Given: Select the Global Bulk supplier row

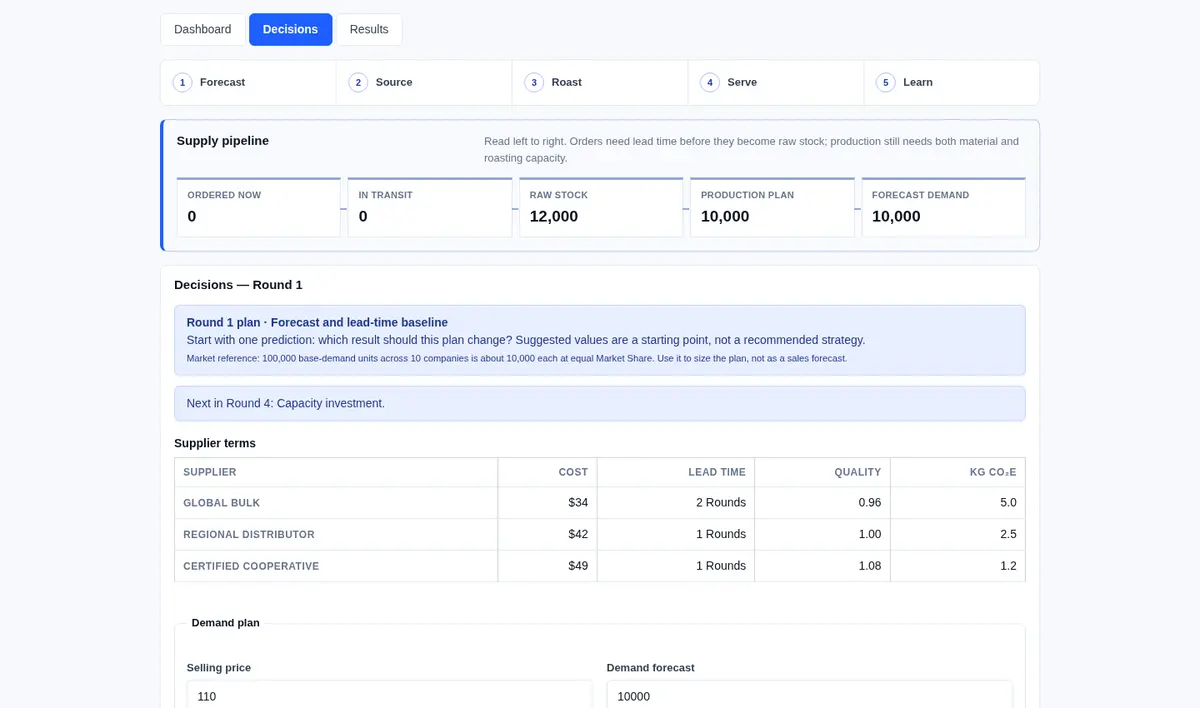Looking at the screenshot, I should [600, 503].
